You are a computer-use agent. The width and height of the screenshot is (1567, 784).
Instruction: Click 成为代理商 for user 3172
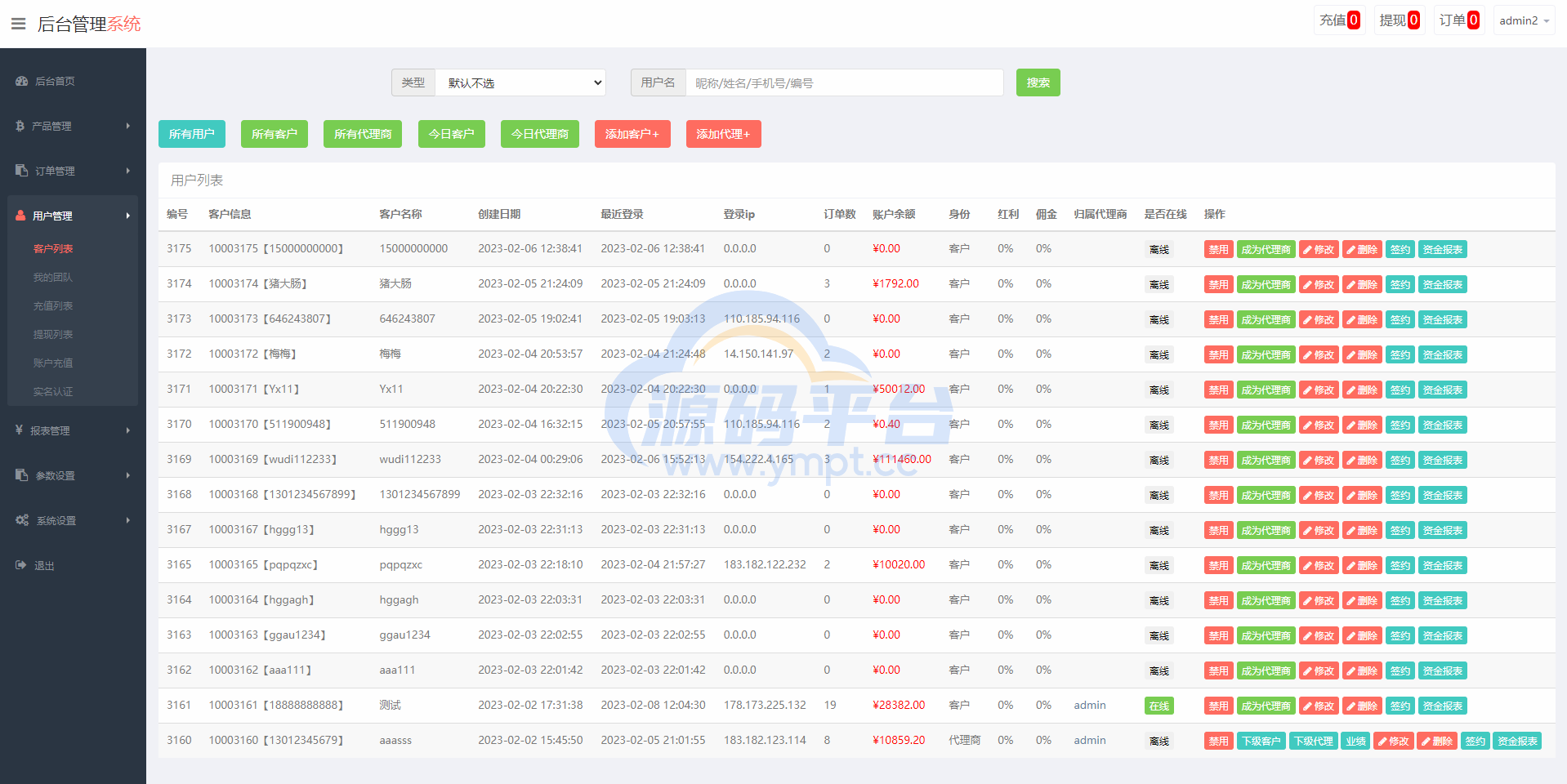pos(1266,355)
